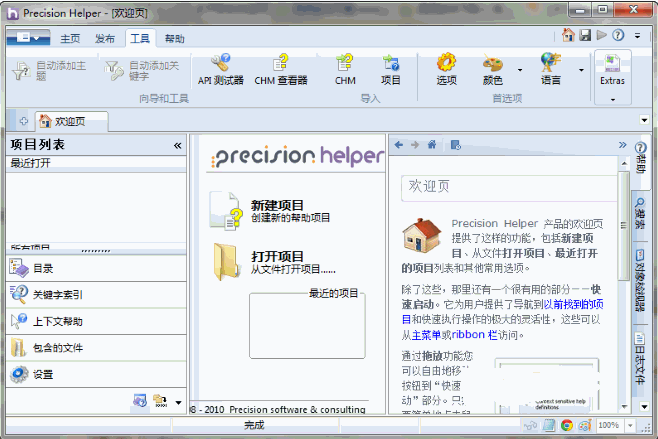This screenshot has height=439, width=658.
Task: Open the application menu button
Action: (28, 38)
